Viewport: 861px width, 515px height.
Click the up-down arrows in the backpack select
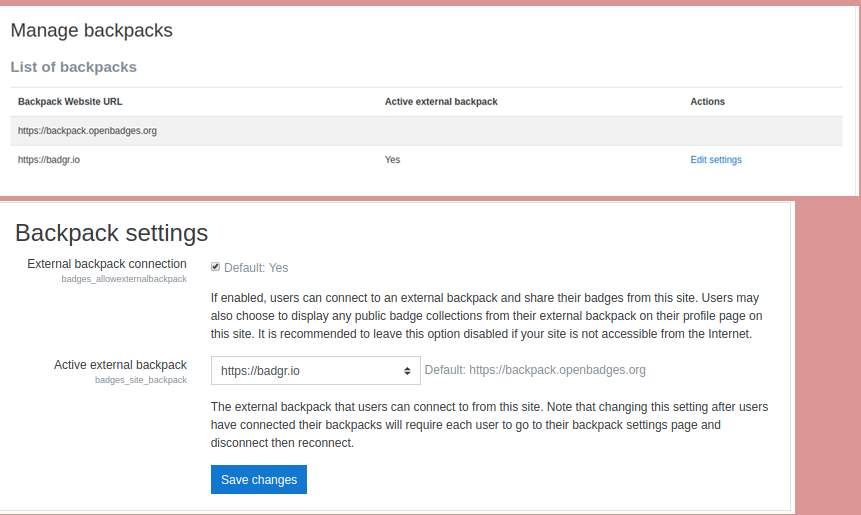coord(407,371)
